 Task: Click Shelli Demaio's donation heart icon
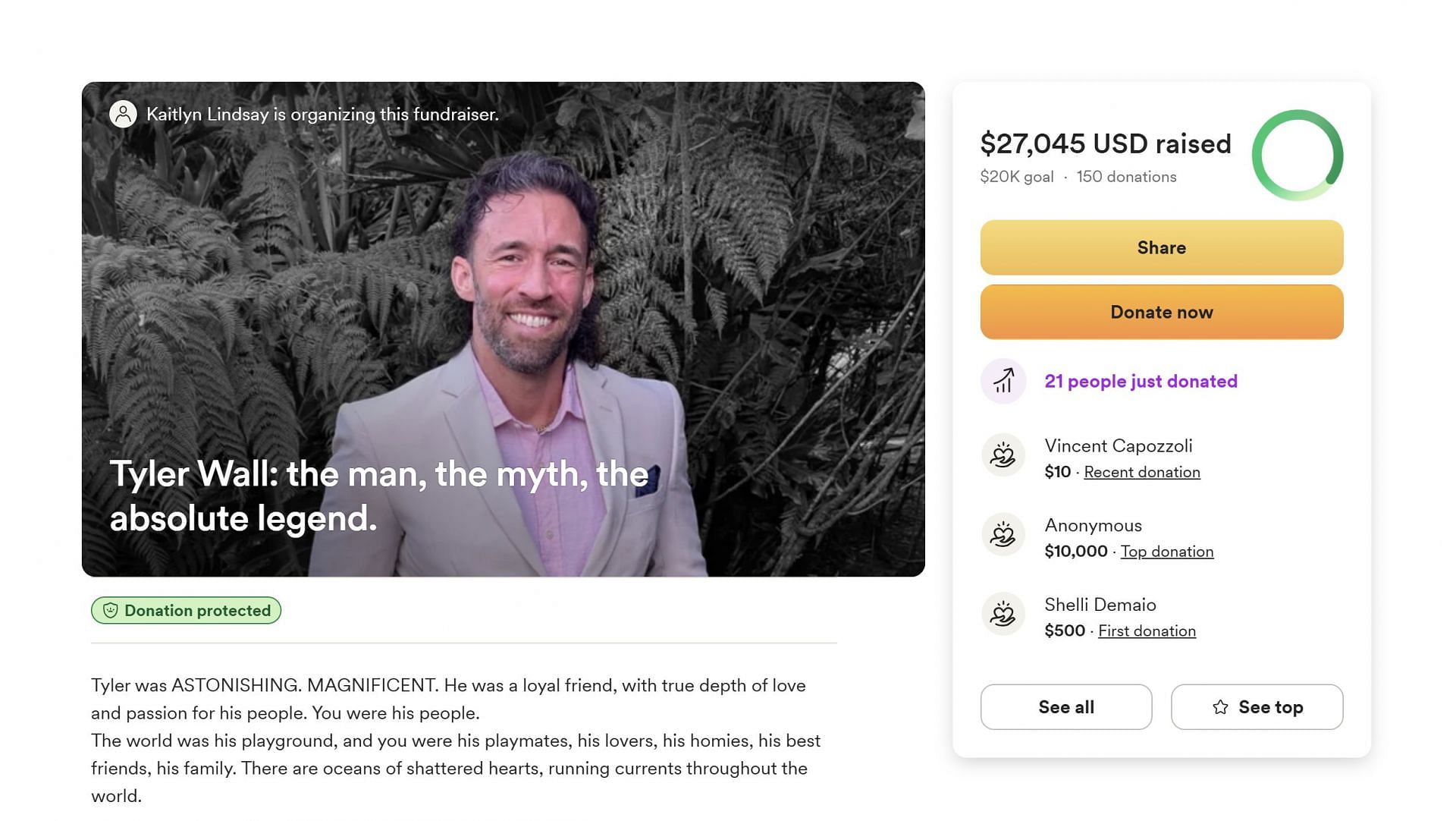pyautogui.click(x=1003, y=614)
